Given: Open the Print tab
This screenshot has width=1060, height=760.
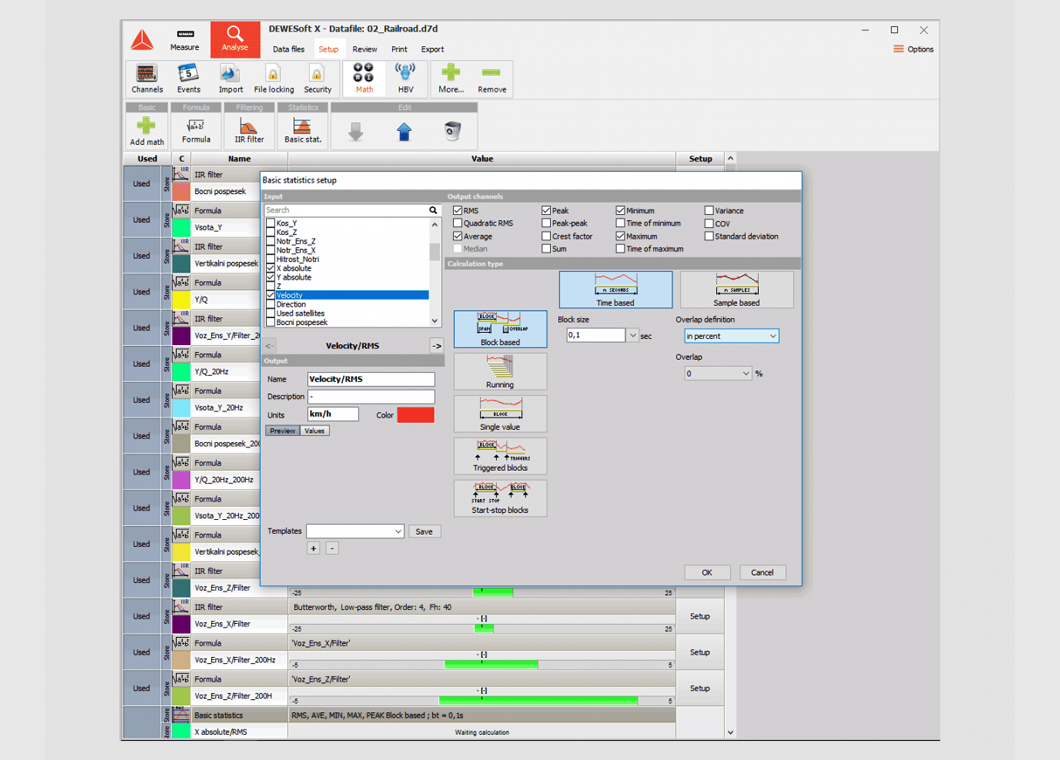Looking at the screenshot, I should point(400,49).
